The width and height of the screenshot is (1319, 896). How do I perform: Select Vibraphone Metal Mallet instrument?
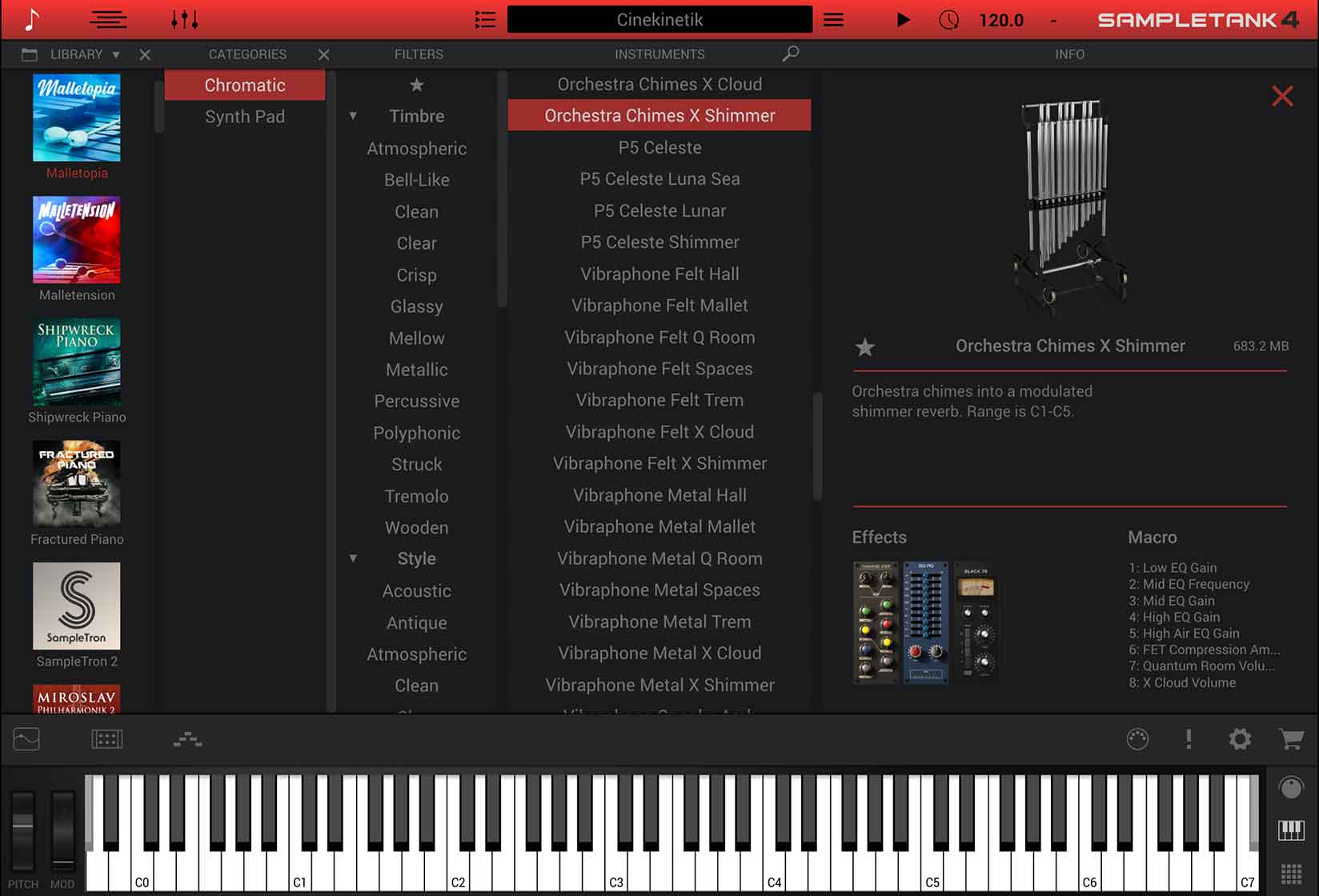(x=659, y=526)
